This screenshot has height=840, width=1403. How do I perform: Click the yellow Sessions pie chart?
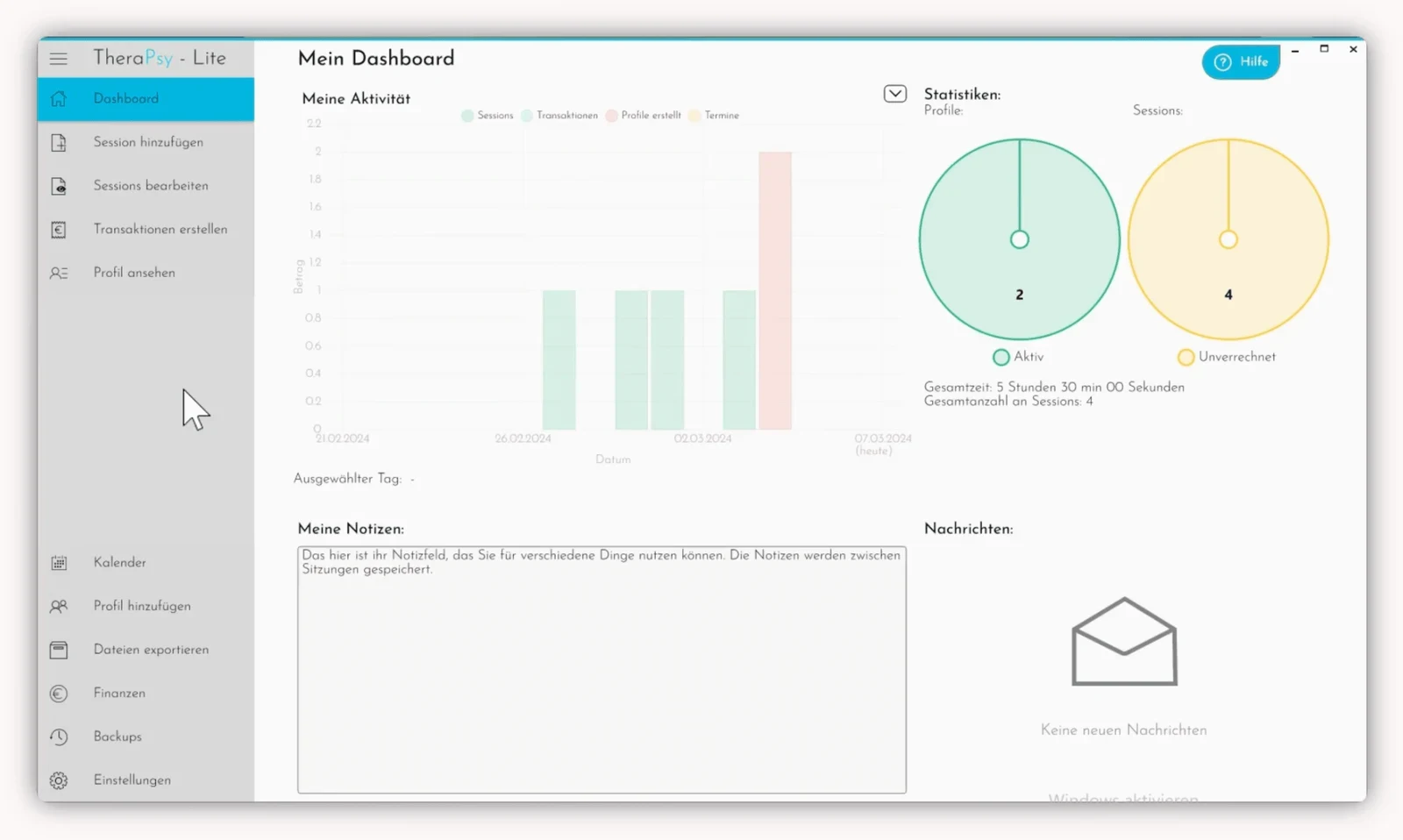[1228, 239]
